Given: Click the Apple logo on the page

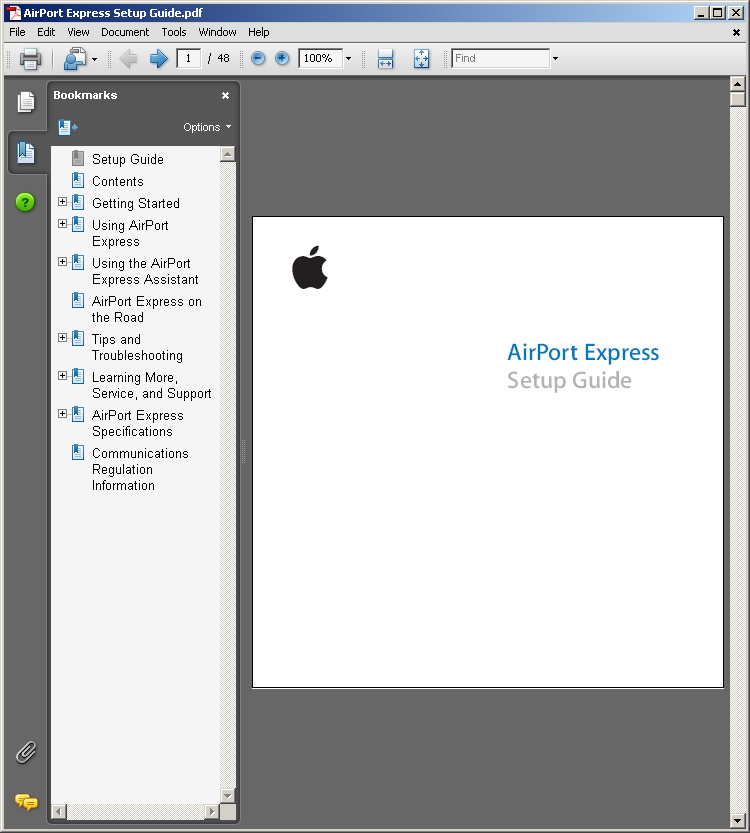Looking at the screenshot, I should (x=310, y=268).
